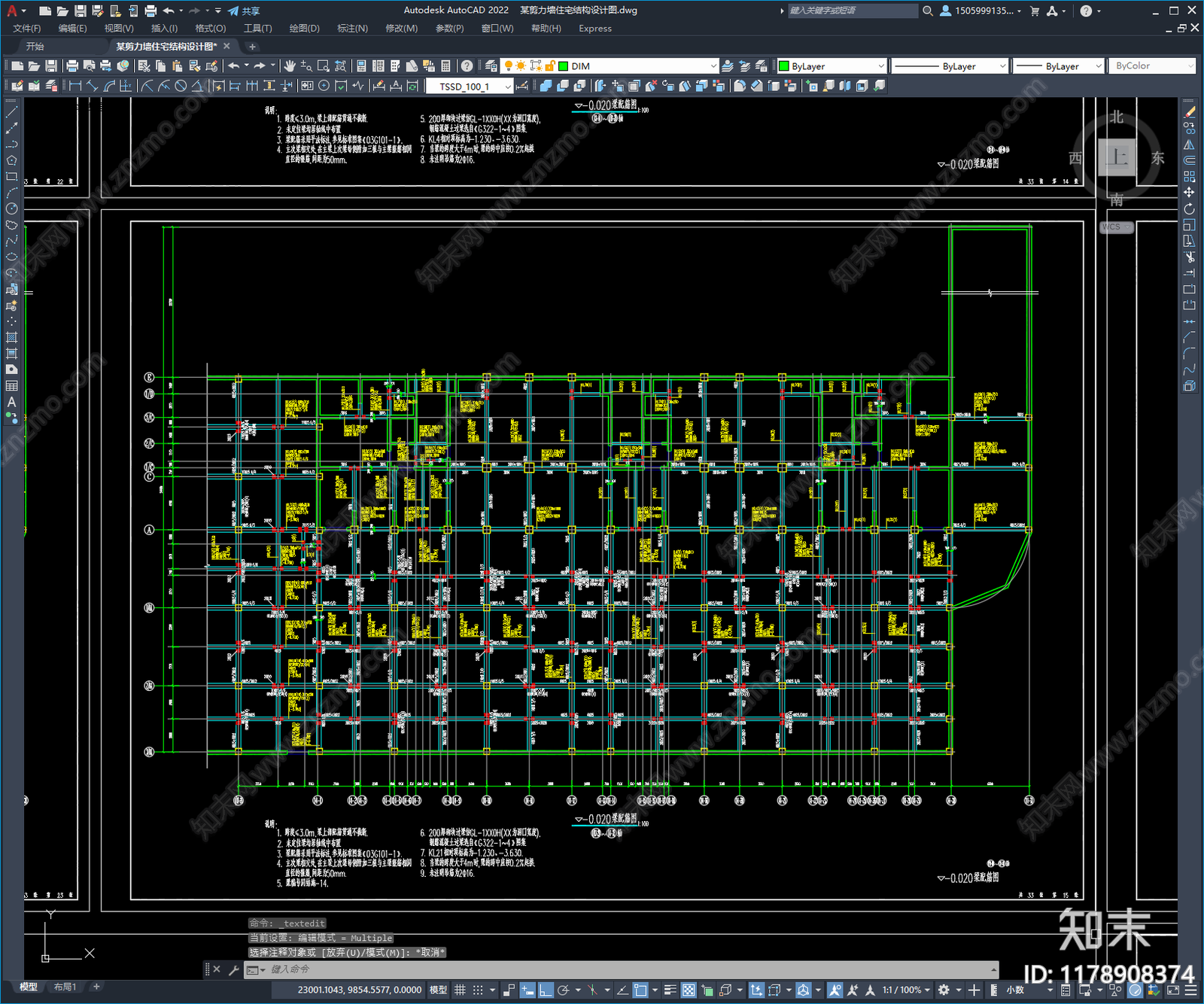Select the Rotate tool in modify toolbar
The height and width of the screenshot is (1004, 1204).
point(1189,208)
